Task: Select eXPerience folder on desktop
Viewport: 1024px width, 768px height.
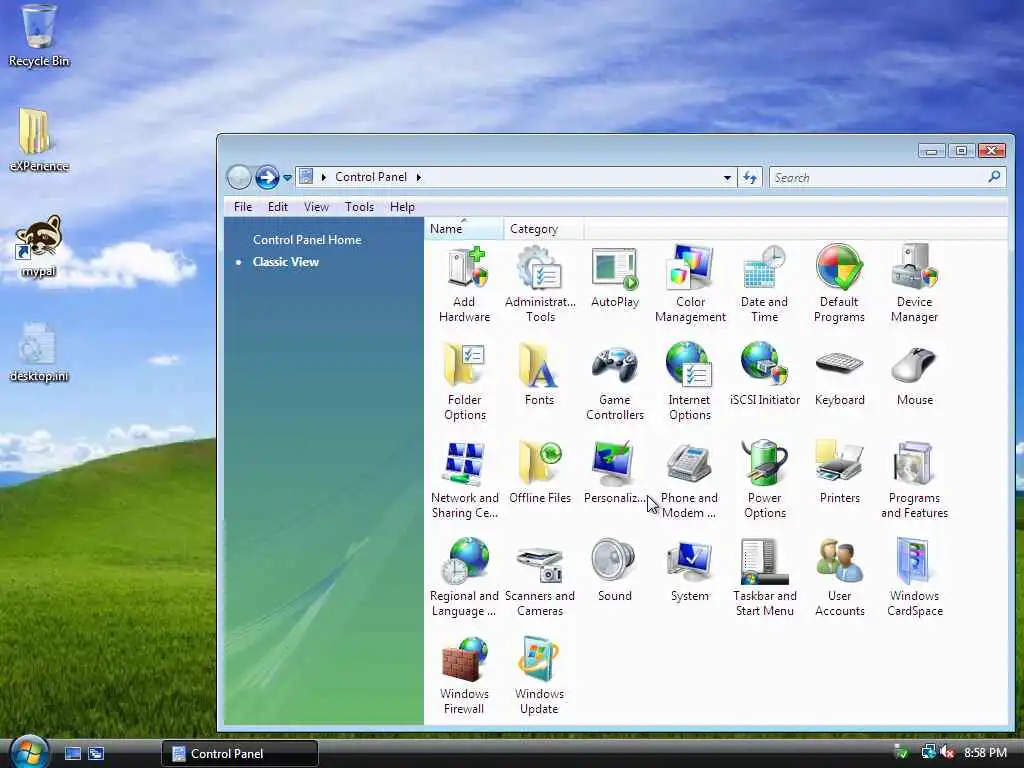Action: (x=39, y=140)
